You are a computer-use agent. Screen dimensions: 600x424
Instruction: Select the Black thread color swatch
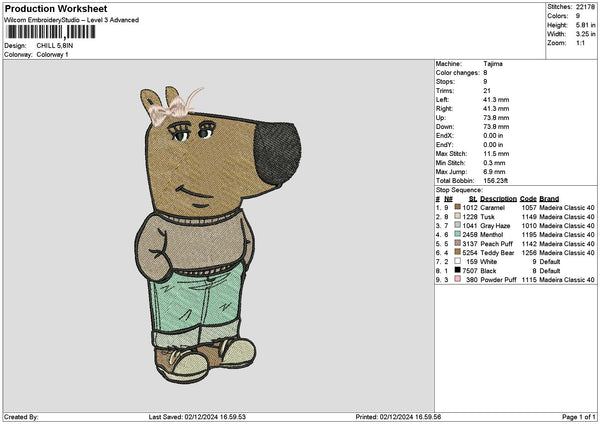pyautogui.click(x=458, y=270)
